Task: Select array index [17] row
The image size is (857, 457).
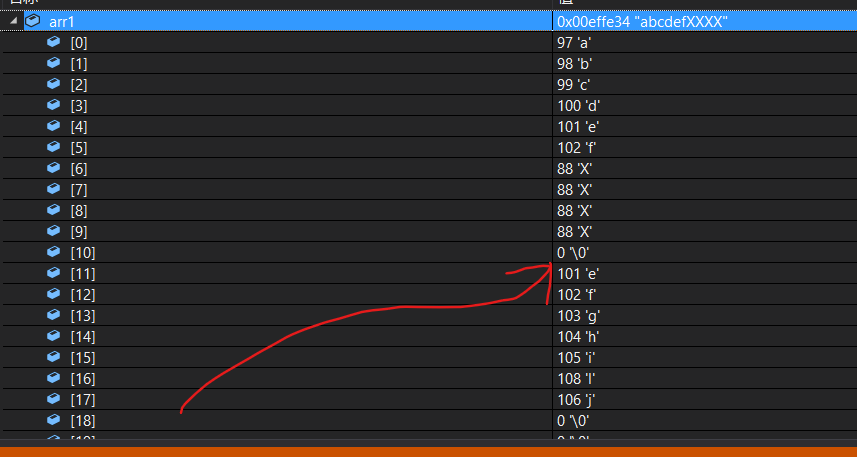Action: [x=428, y=399]
